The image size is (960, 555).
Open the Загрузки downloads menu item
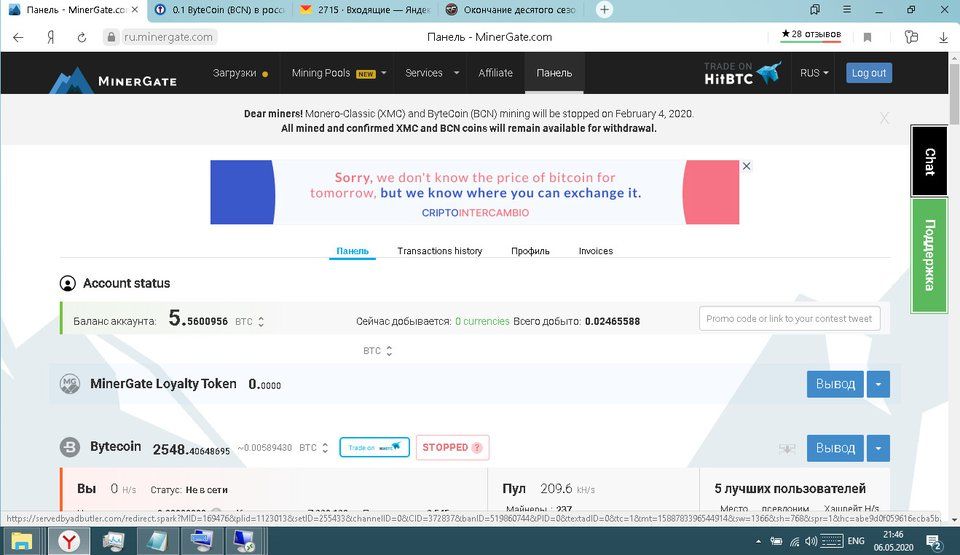240,73
